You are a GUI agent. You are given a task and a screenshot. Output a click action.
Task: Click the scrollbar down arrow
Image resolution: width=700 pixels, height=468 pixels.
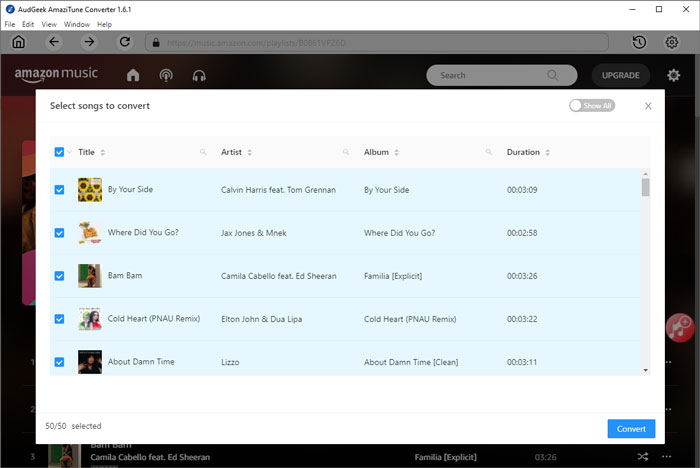point(646,370)
